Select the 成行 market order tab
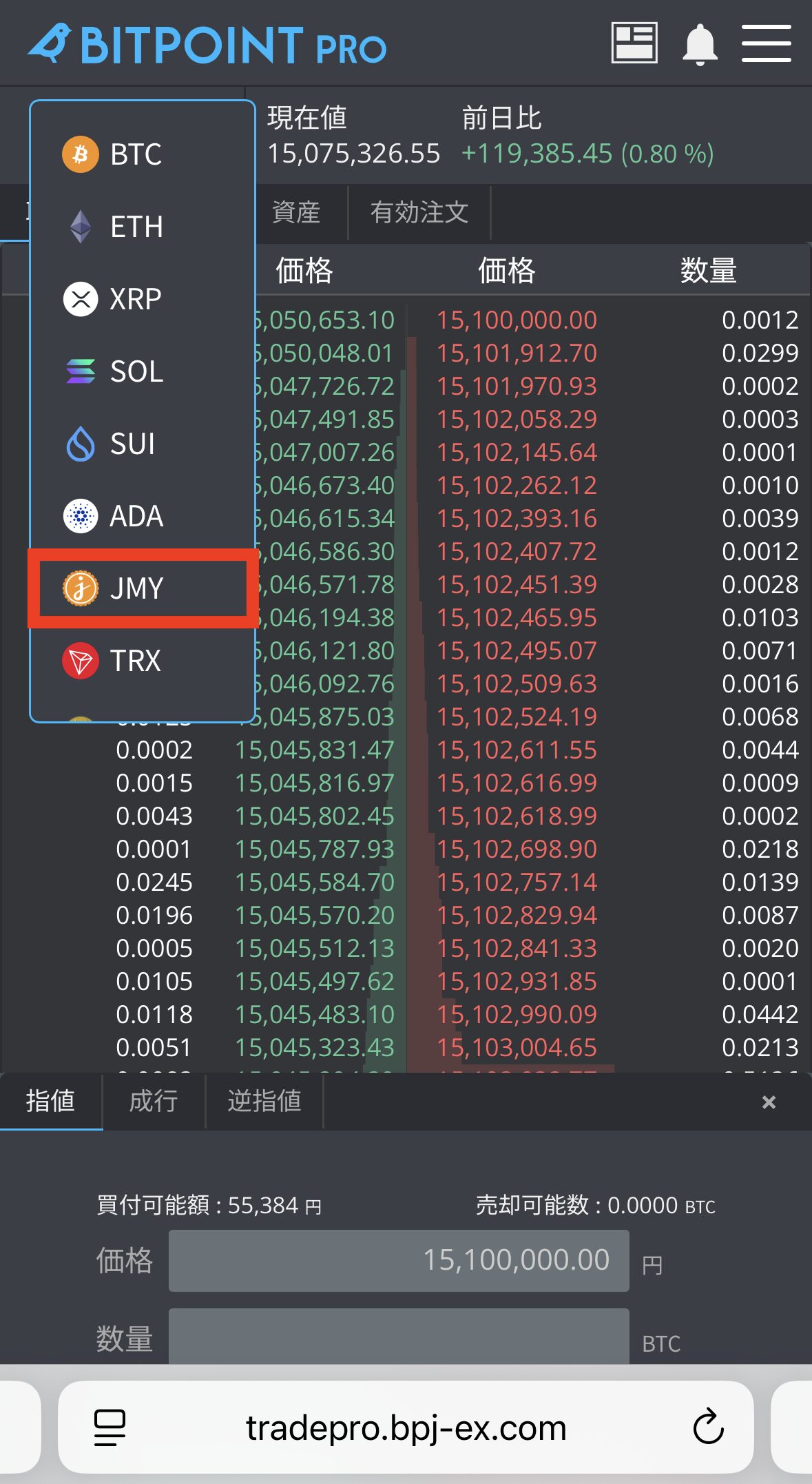The image size is (812, 1484). pyautogui.click(x=154, y=1101)
